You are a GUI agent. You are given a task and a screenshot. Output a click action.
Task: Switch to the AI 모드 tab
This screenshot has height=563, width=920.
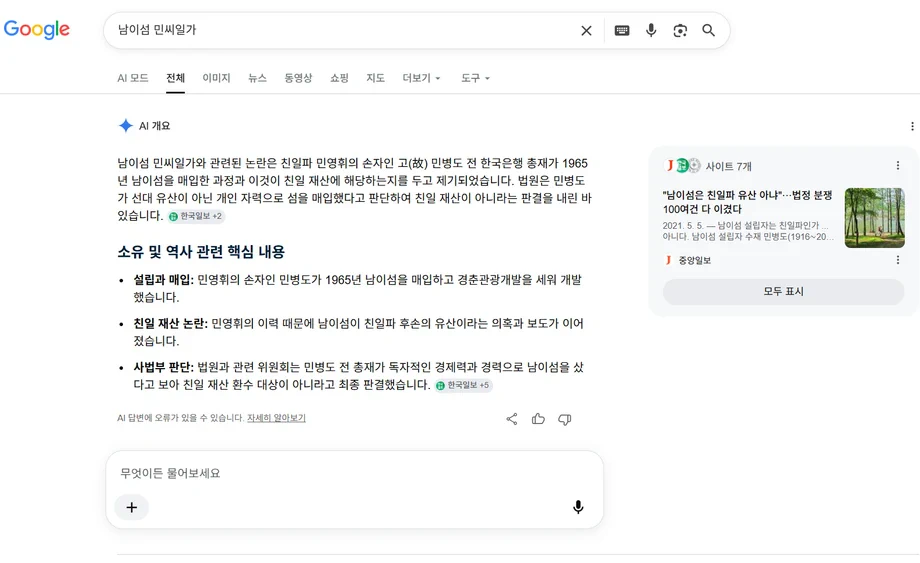tap(133, 78)
